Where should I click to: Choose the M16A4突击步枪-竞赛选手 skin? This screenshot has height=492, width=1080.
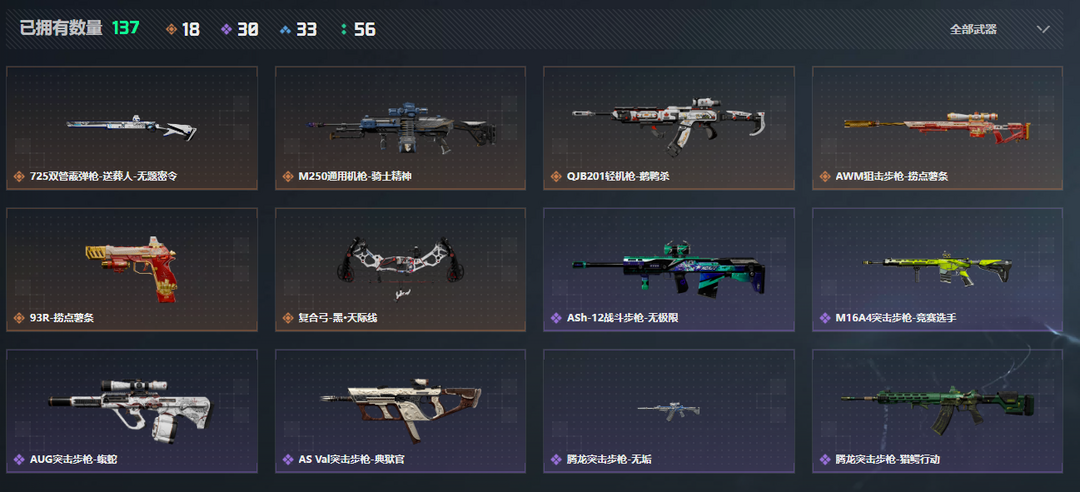click(x=937, y=269)
